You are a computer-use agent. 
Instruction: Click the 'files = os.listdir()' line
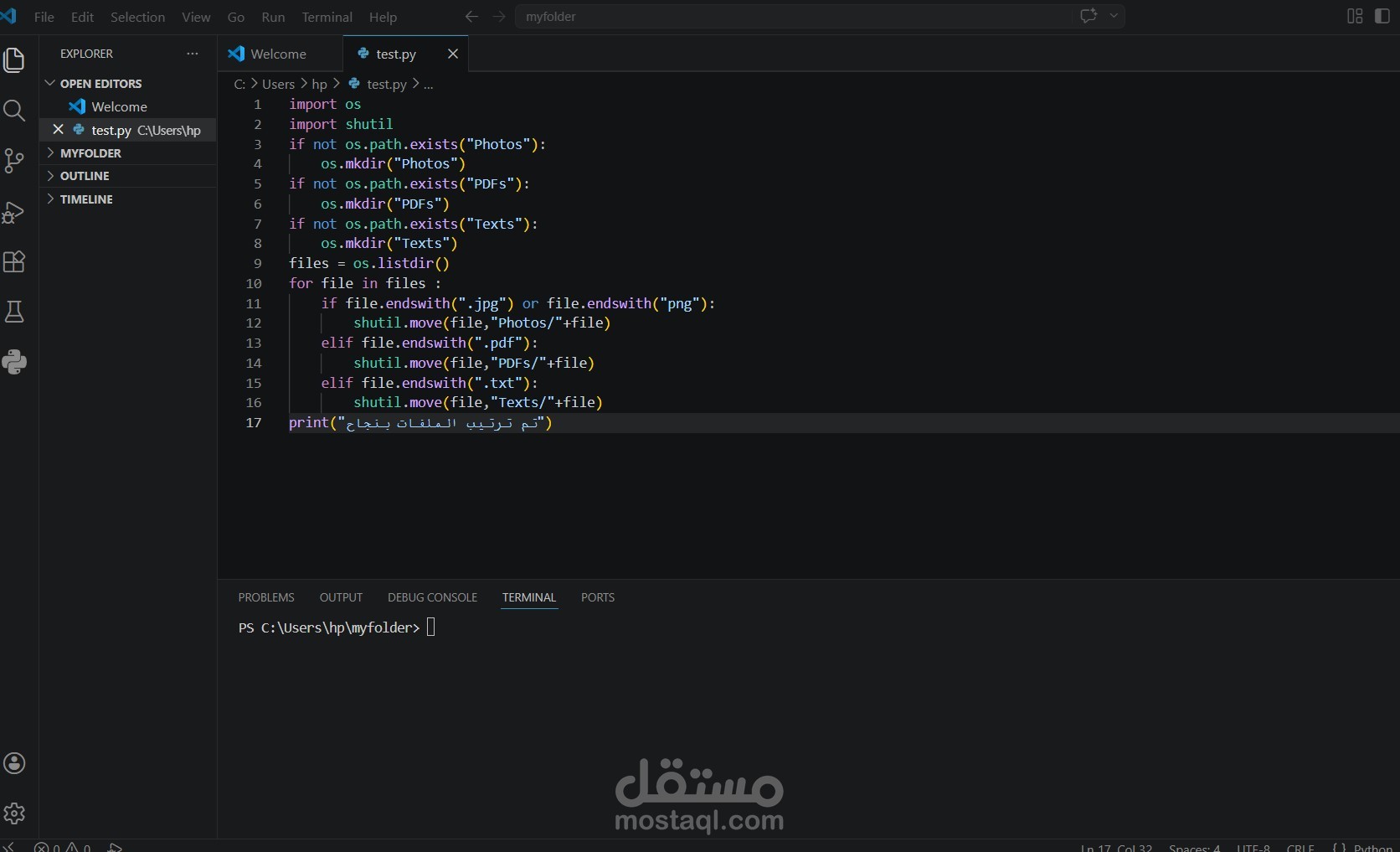(x=369, y=263)
